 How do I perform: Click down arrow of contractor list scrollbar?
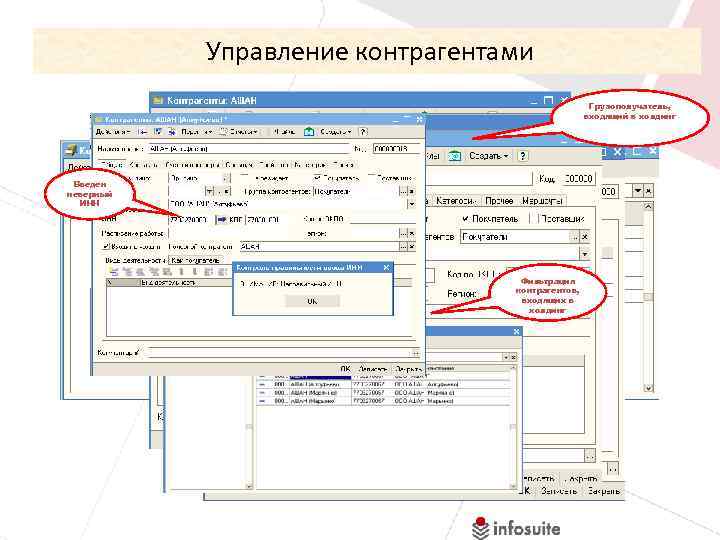(x=513, y=486)
